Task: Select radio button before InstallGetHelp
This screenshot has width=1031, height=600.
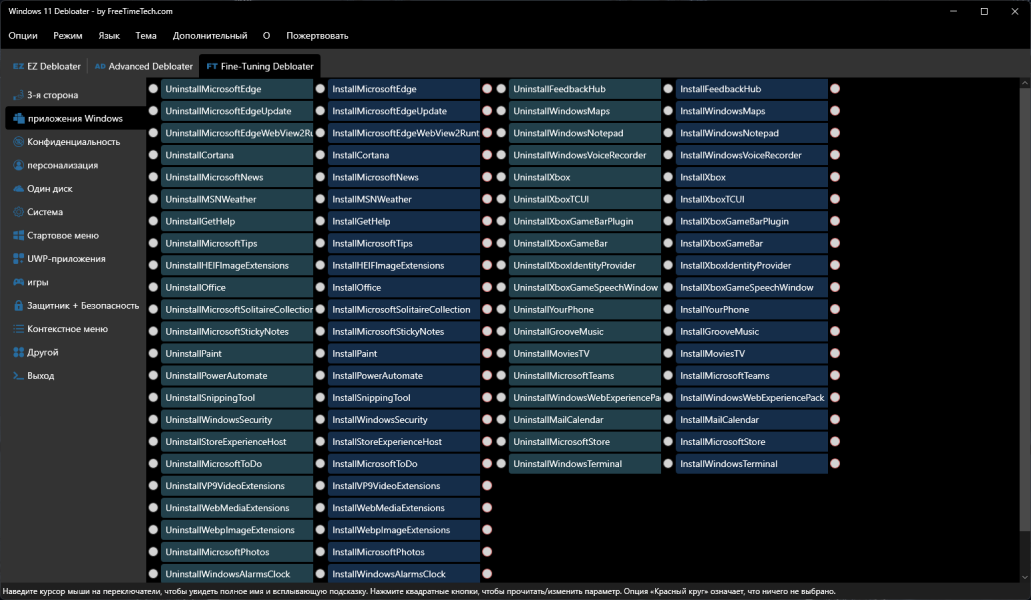Action: (x=320, y=221)
